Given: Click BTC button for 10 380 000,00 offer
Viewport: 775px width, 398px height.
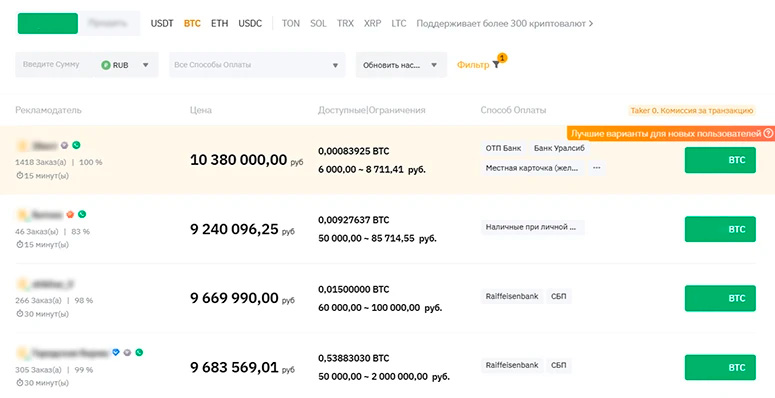Looking at the screenshot, I should (x=720, y=160).
